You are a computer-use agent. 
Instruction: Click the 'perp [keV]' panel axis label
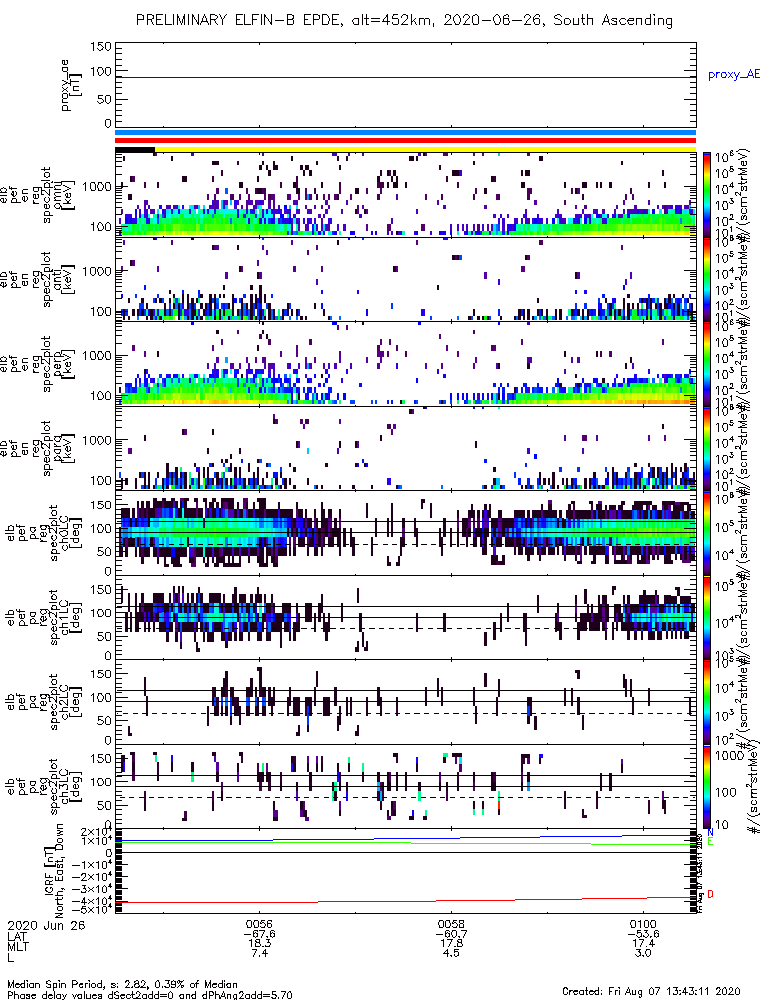[x=64, y=364]
